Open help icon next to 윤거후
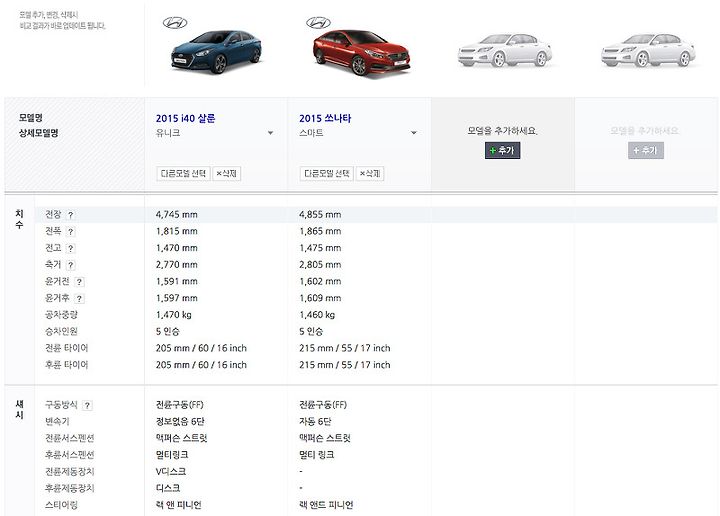The image size is (720, 516). pos(79,298)
